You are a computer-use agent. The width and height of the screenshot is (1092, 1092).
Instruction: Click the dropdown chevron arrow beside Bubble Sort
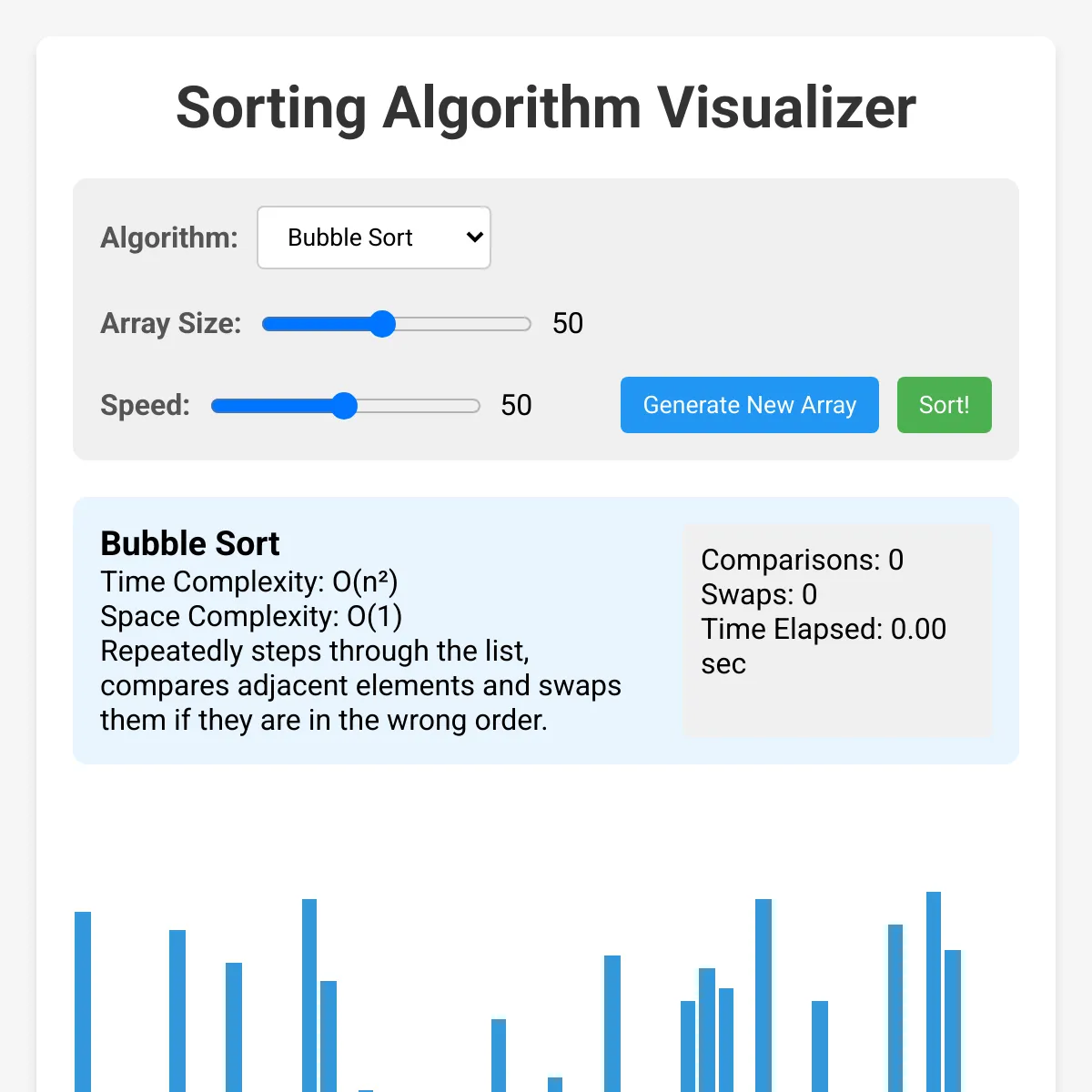click(474, 238)
